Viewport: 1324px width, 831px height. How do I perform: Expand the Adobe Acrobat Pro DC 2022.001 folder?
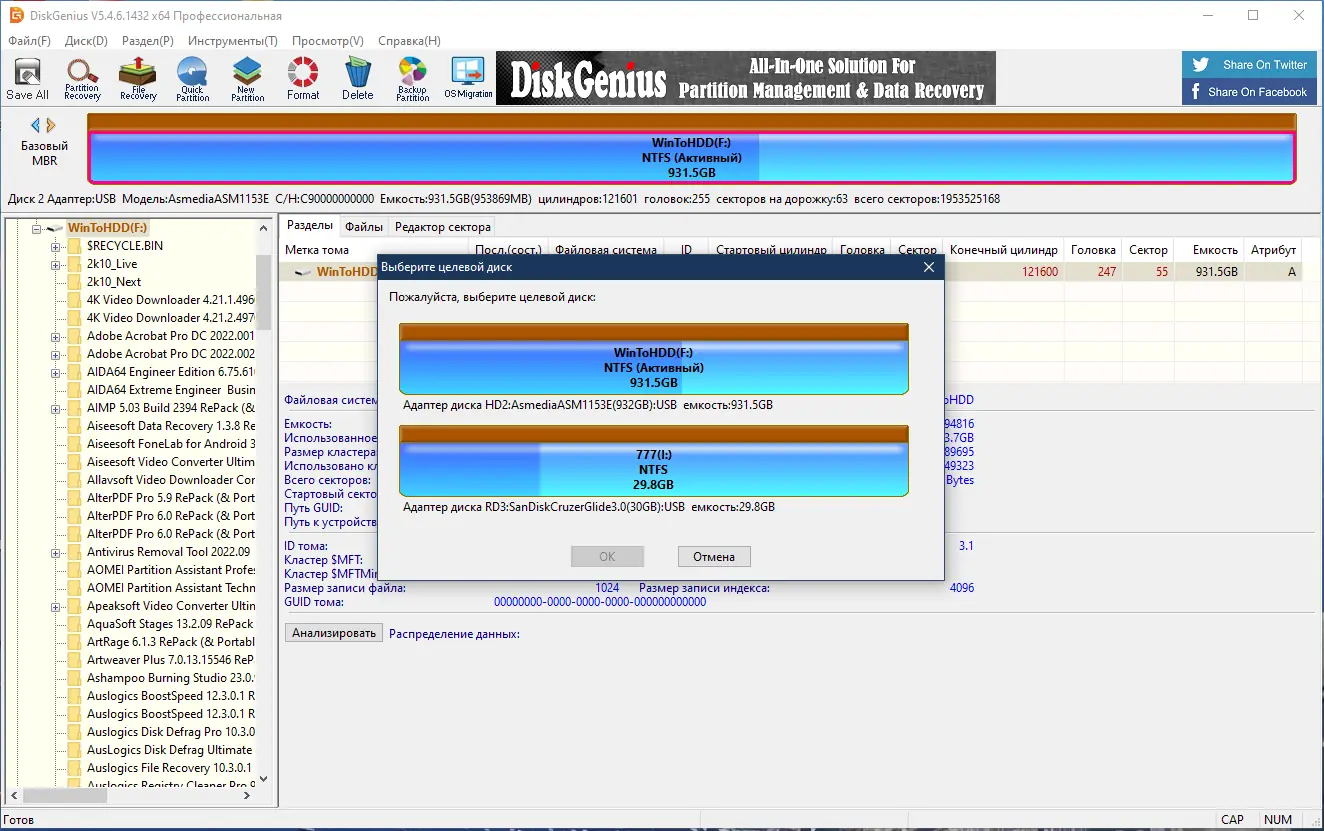point(56,336)
